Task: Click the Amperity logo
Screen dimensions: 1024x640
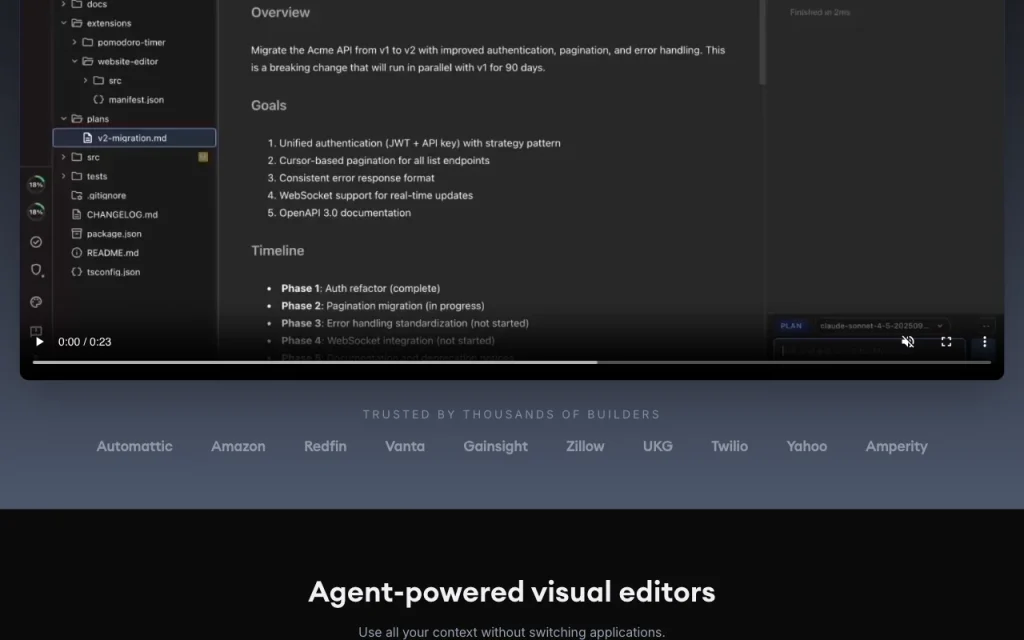Action: (x=897, y=446)
